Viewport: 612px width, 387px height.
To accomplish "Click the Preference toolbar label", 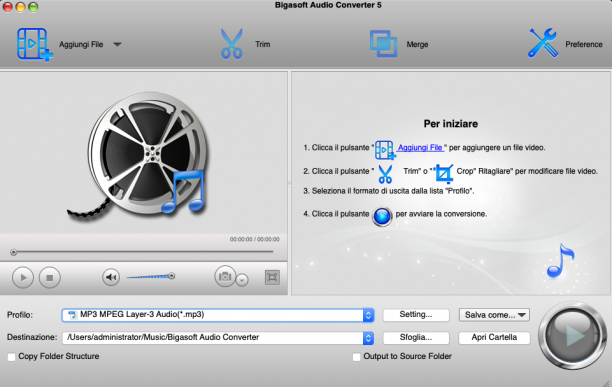I will [x=584, y=44].
